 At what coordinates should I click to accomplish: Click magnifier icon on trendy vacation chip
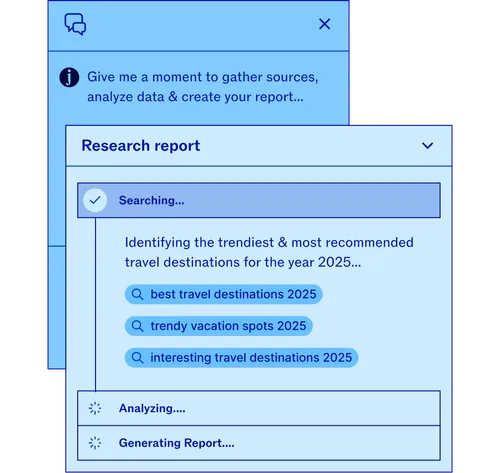(137, 326)
